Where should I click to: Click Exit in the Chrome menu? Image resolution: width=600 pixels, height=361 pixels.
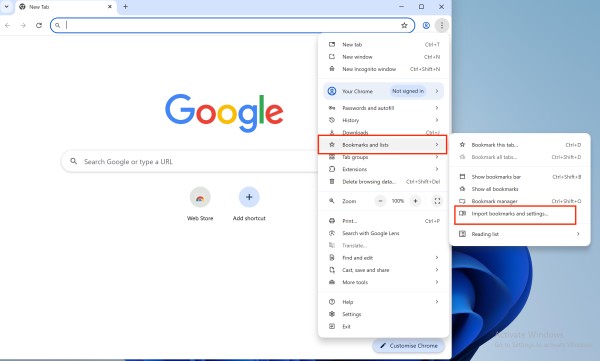pos(384,326)
